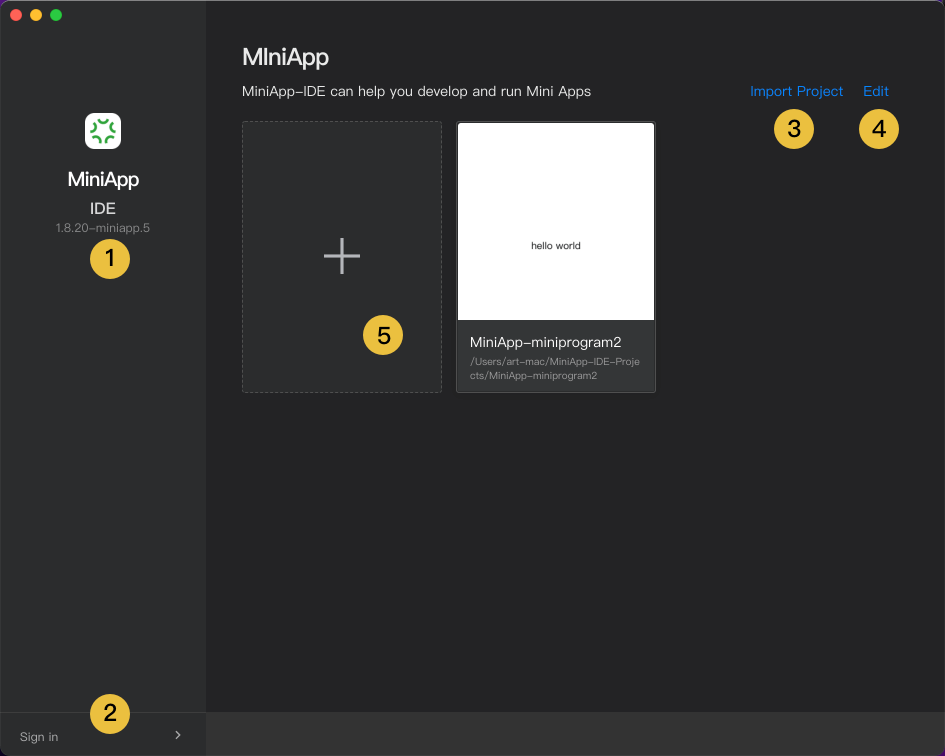945x756 pixels.
Task: Click the sidebar MiniApp title
Action: pos(103,179)
